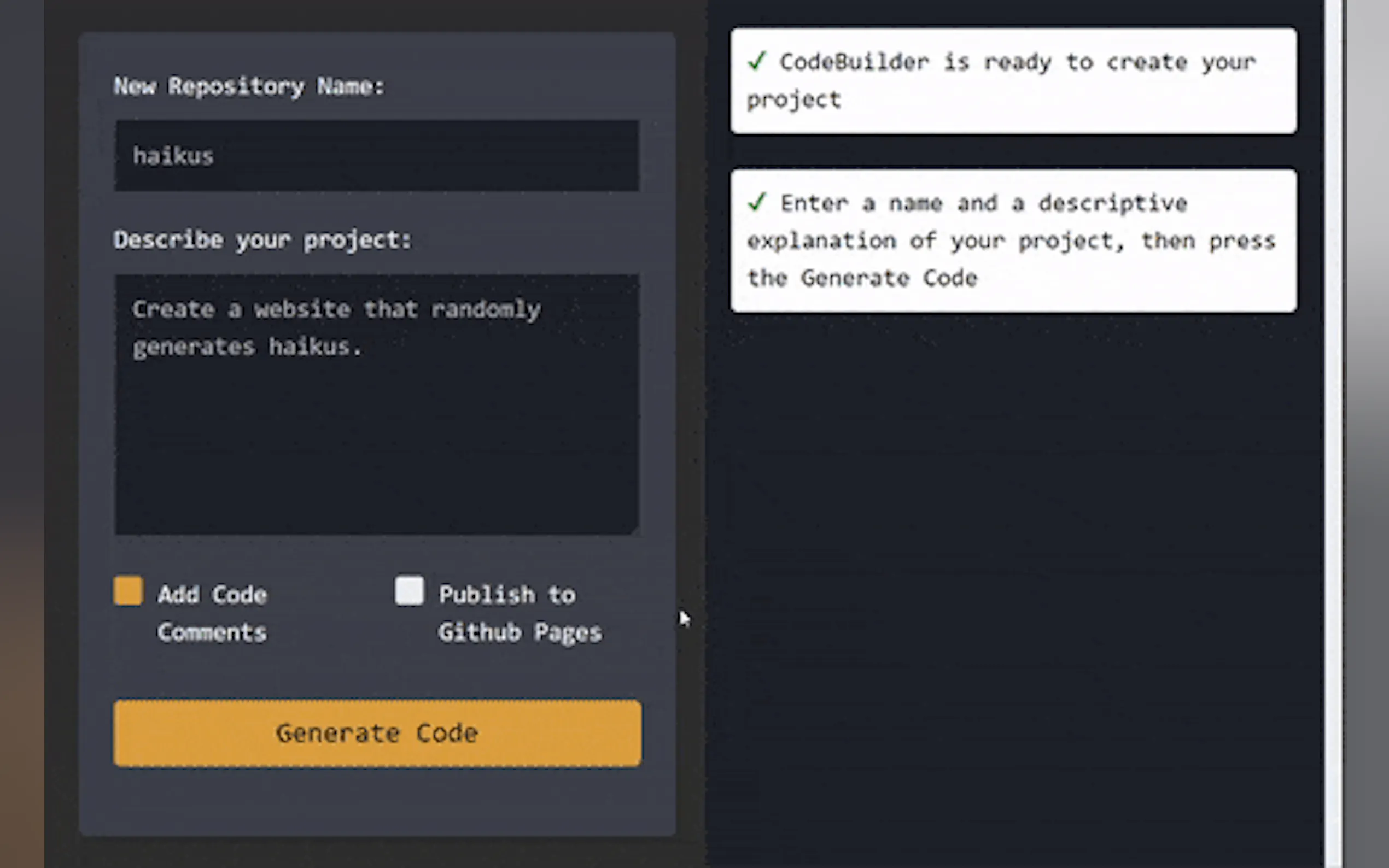Grab the description textarea resize handle corner
1389x868 pixels.
tap(634, 529)
